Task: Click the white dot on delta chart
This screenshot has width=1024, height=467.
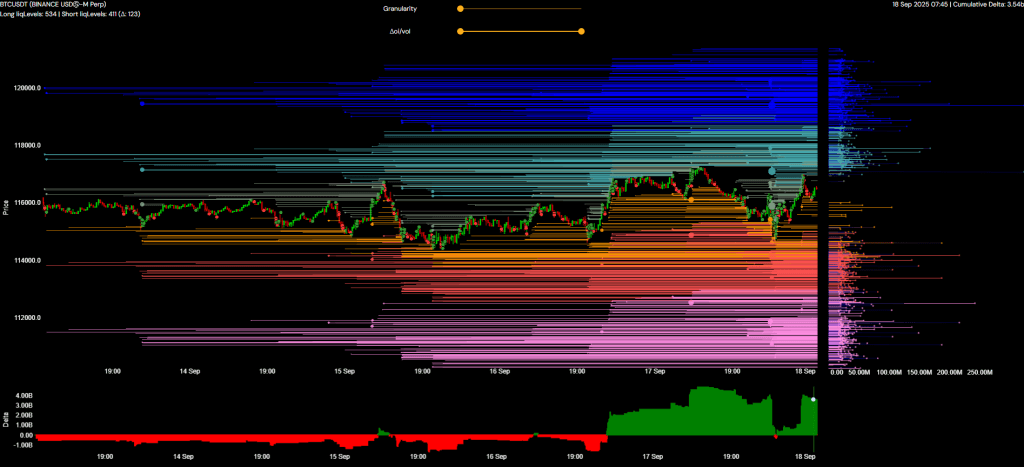Action: tap(813, 399)
